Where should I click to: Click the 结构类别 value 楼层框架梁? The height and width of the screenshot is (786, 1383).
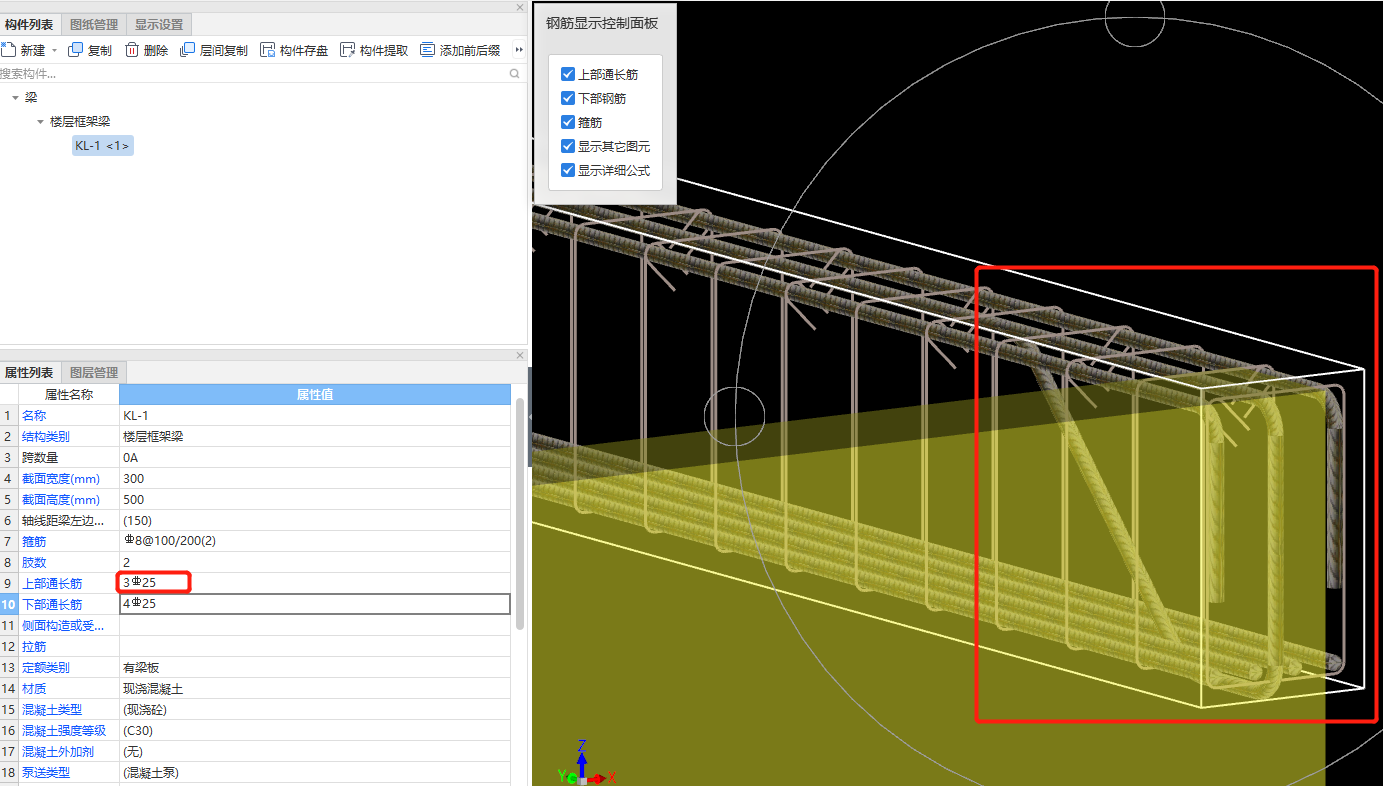pyautogui.click(x=315, y=436)
